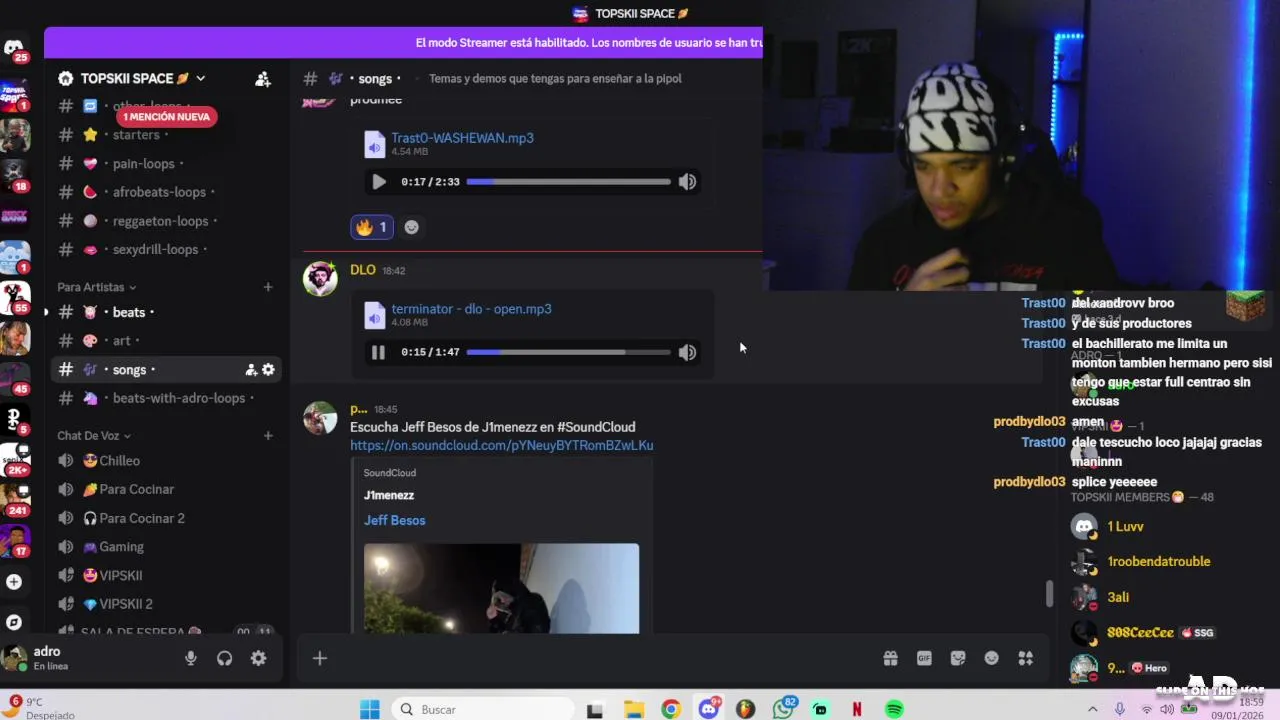Viewport: 1280px width, 720px height.
Task: Open Netflix from the taskbar
Action: click(857, 709)
